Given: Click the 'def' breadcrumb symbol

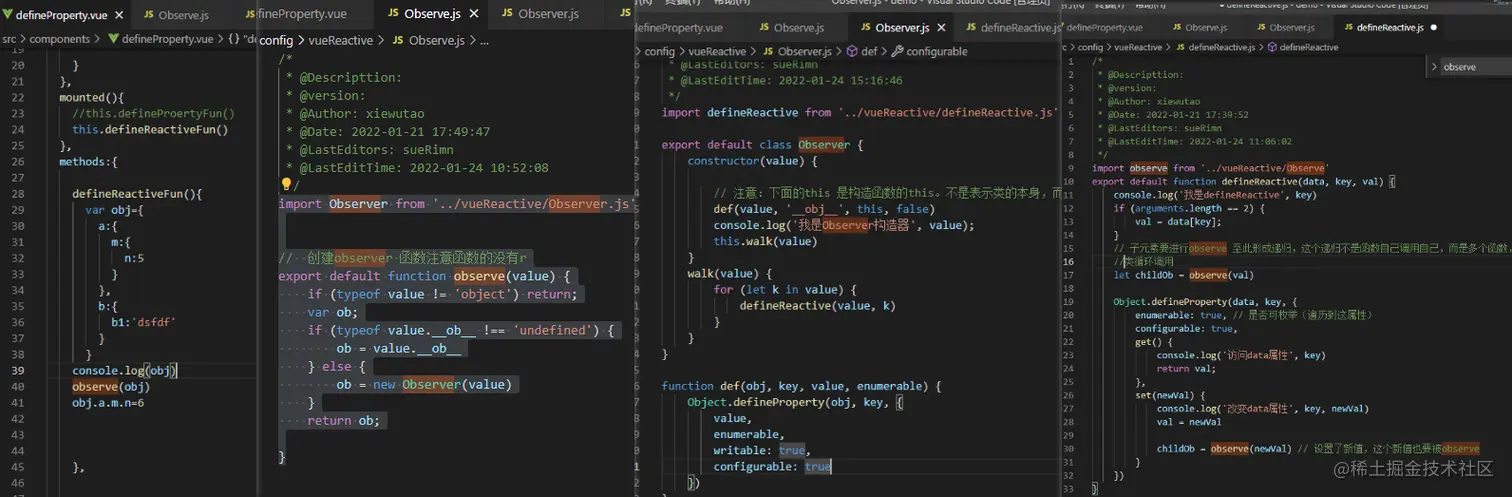Looking at the screenshot, I should click(x=869, y=51).
